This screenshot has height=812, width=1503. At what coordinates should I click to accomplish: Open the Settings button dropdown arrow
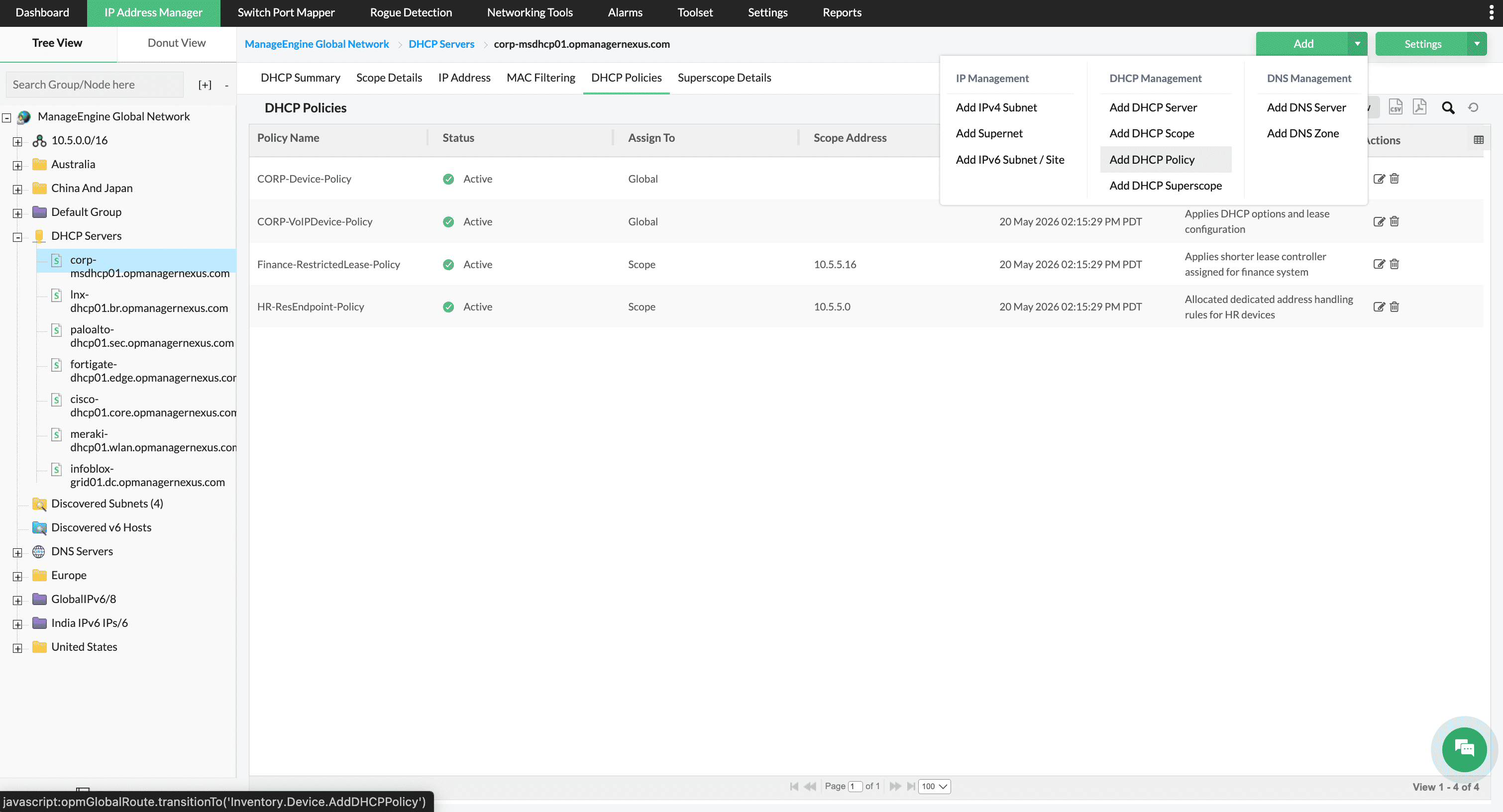(1477, 44)
